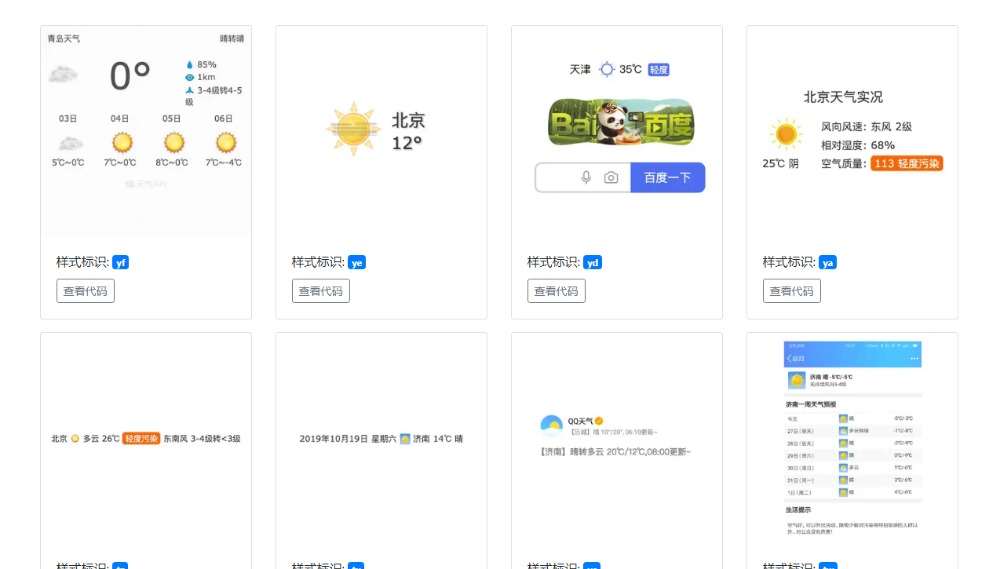Image resolution: width=1000 pixels, height=569 pixels.
Task: Click the sun icon for 04日 forecast
Action: click(x=122, y=143)
